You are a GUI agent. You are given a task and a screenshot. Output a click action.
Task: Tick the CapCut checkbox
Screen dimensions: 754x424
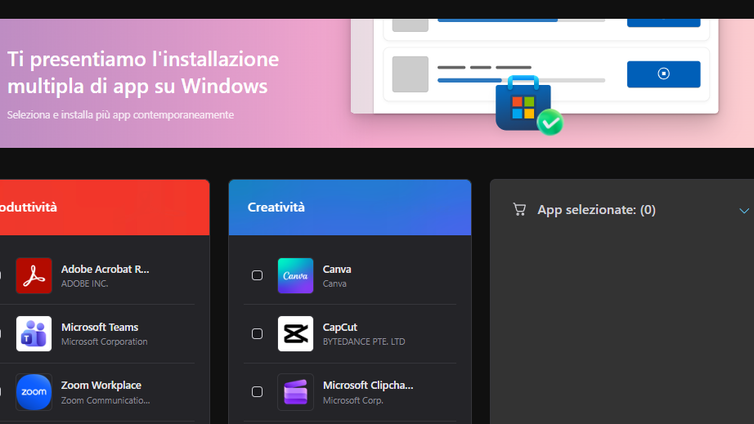[x=257, y=334]
